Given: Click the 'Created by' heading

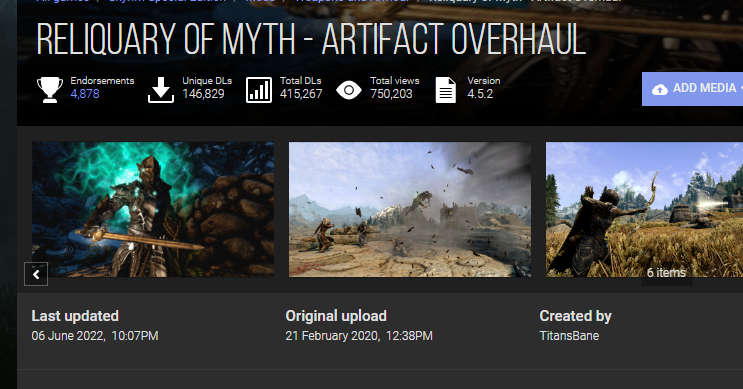Looking at the screenshot, I should click(575, 316).
